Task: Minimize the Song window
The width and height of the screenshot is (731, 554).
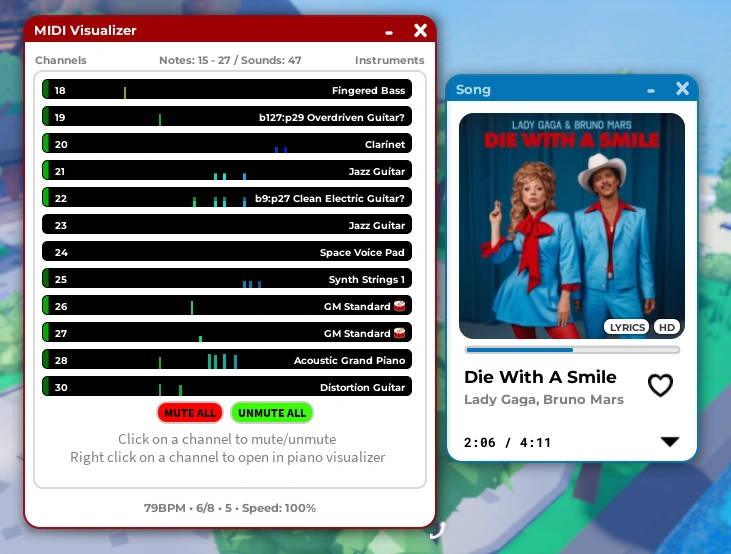Action: click(651, 90)
